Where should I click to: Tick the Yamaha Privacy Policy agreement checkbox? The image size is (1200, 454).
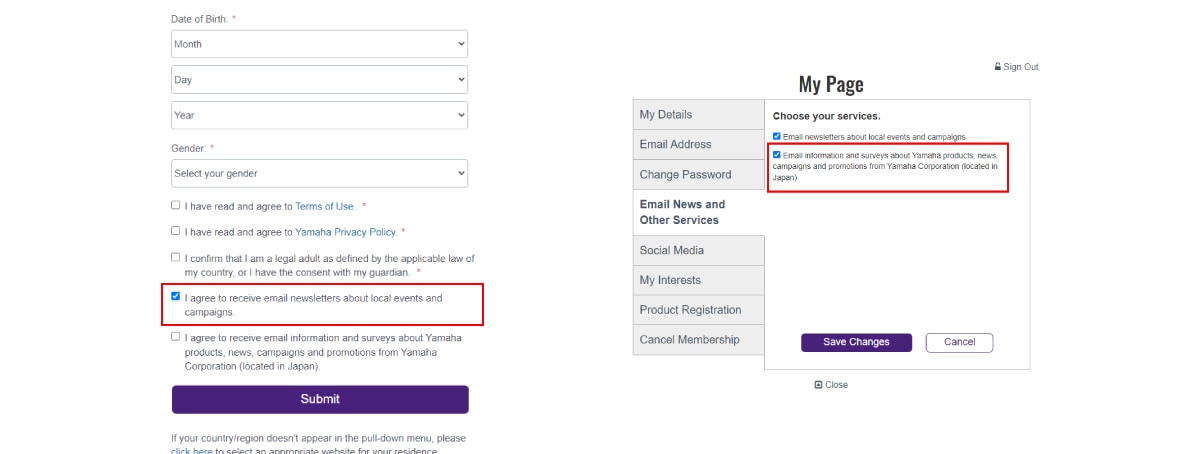176,230
